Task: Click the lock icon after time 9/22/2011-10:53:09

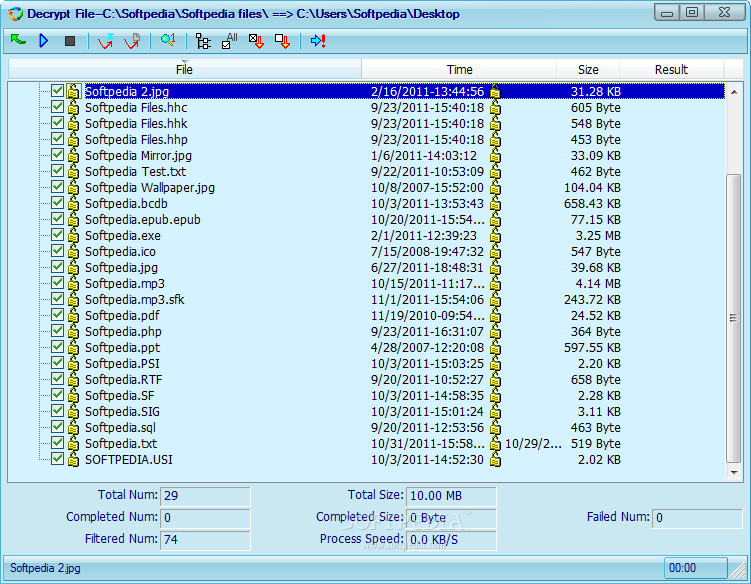Action: coord(495,172)
